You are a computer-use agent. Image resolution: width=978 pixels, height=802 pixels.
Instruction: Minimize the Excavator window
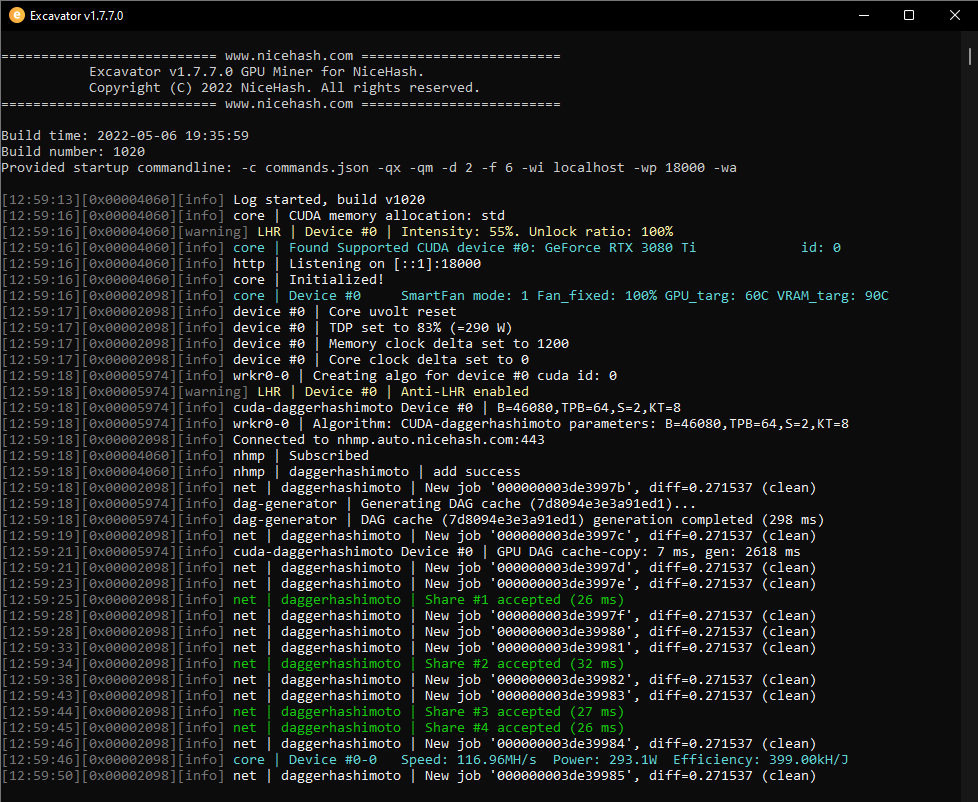pos(863,15)
